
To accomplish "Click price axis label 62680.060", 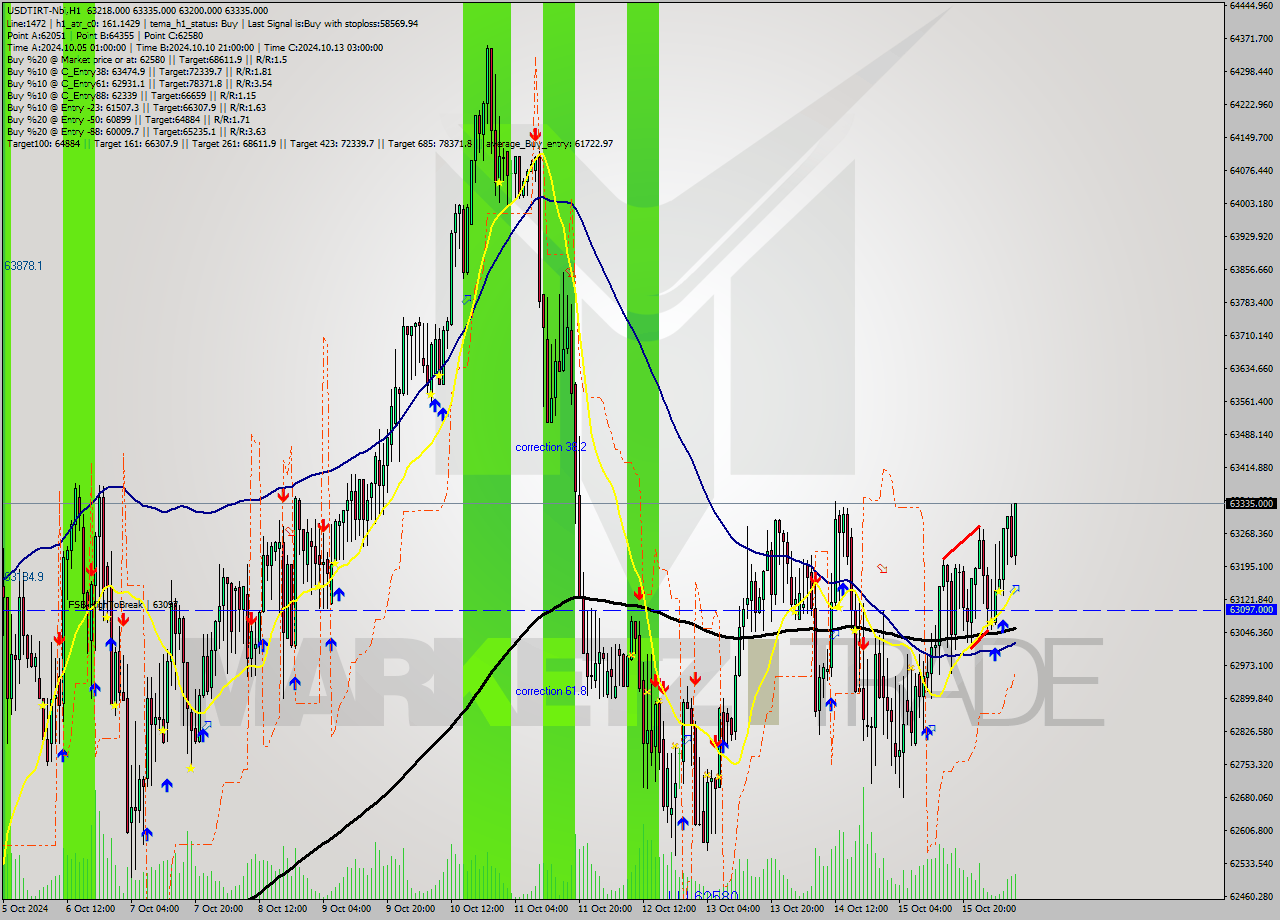I will pyautogui.click(x=1251, y=797).
